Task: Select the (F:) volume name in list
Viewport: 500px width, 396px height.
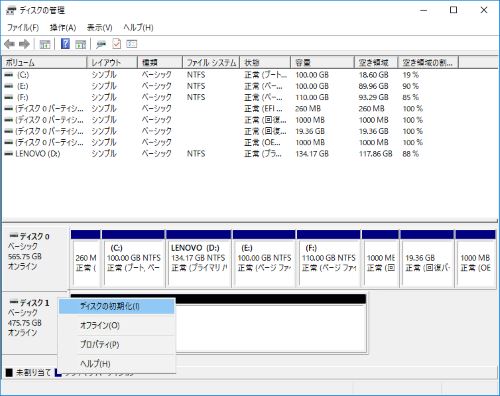Action: pos(23,98)
